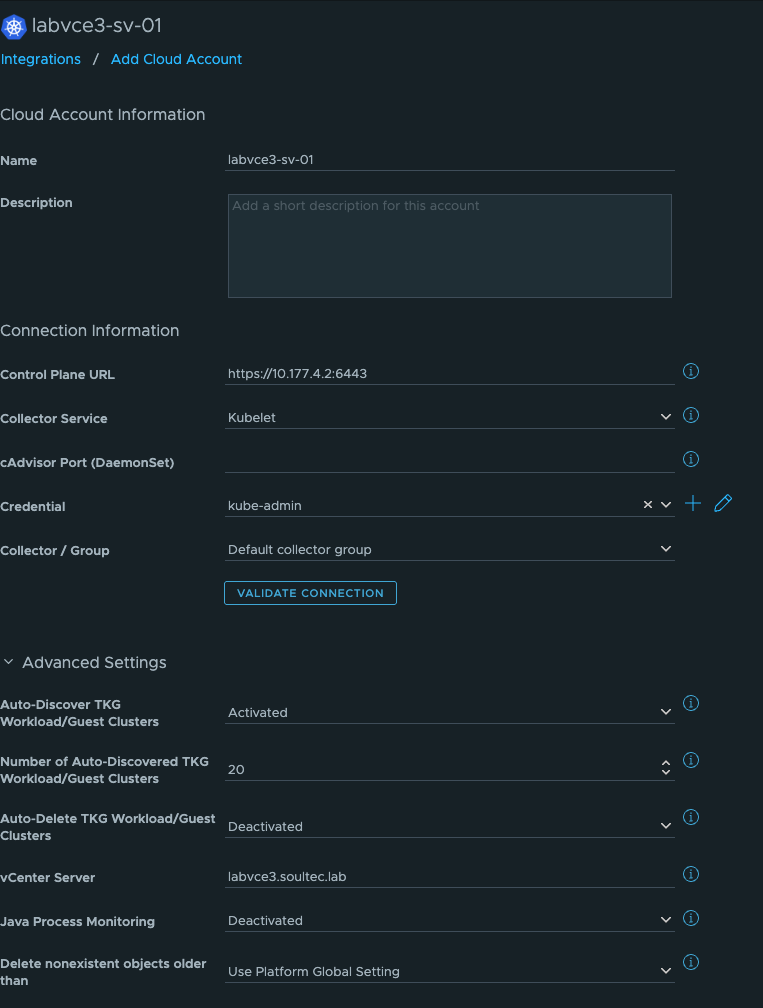Viewport: 763px width, 1008px height.
Task: Open Delete nonexistent objects older than dropdown
Action: click(x=449, y=971)
